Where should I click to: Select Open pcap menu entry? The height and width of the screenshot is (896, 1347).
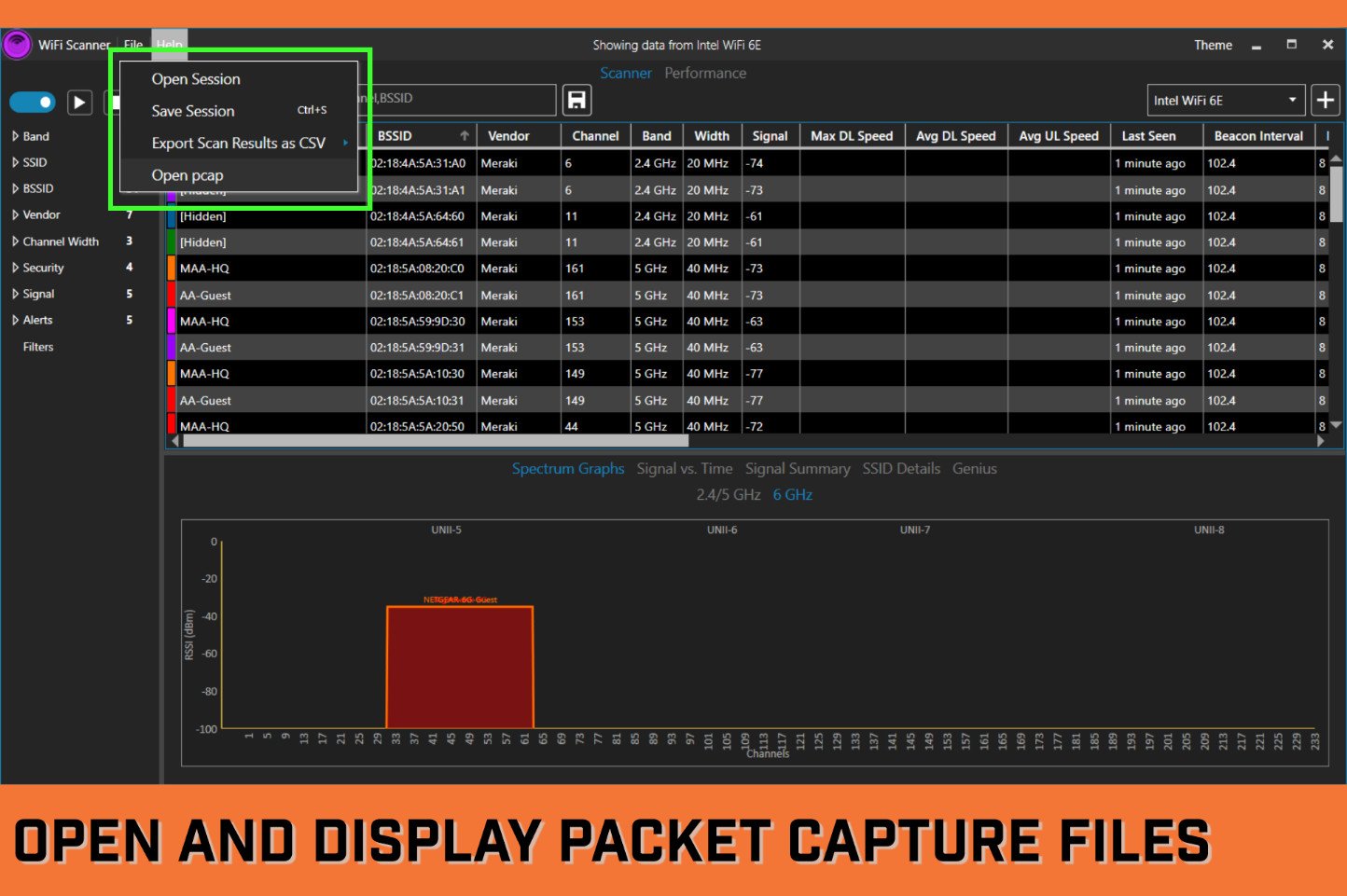[x=239, y=175]
